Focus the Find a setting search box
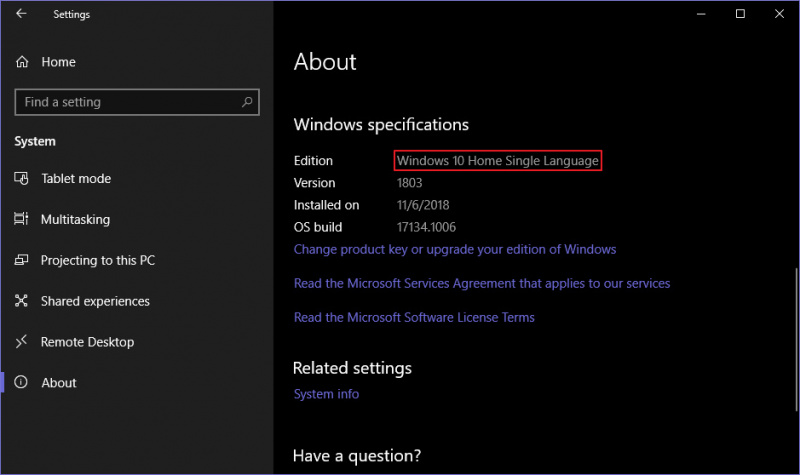The width and height of the screenshot is (800, 475). point(137,102)
